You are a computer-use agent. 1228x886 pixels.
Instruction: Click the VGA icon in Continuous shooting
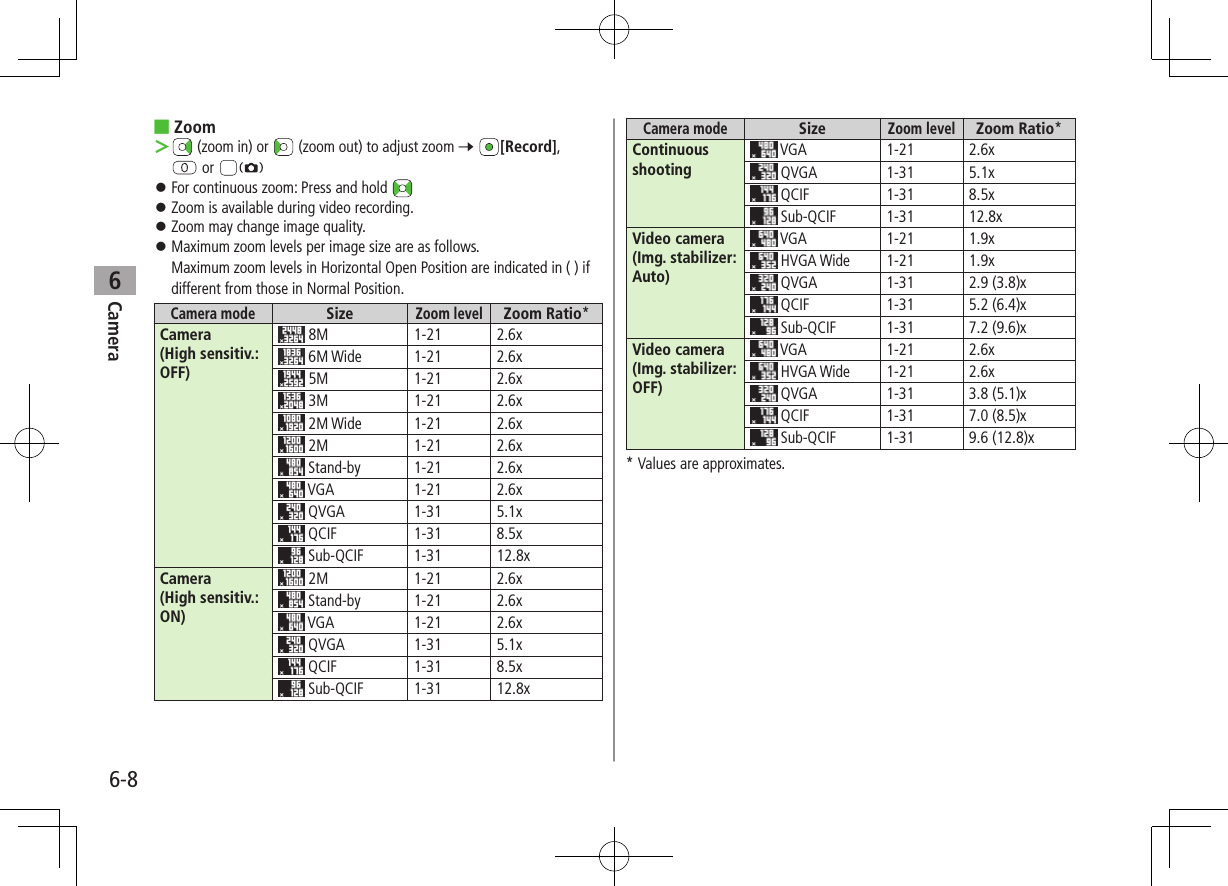763,150
